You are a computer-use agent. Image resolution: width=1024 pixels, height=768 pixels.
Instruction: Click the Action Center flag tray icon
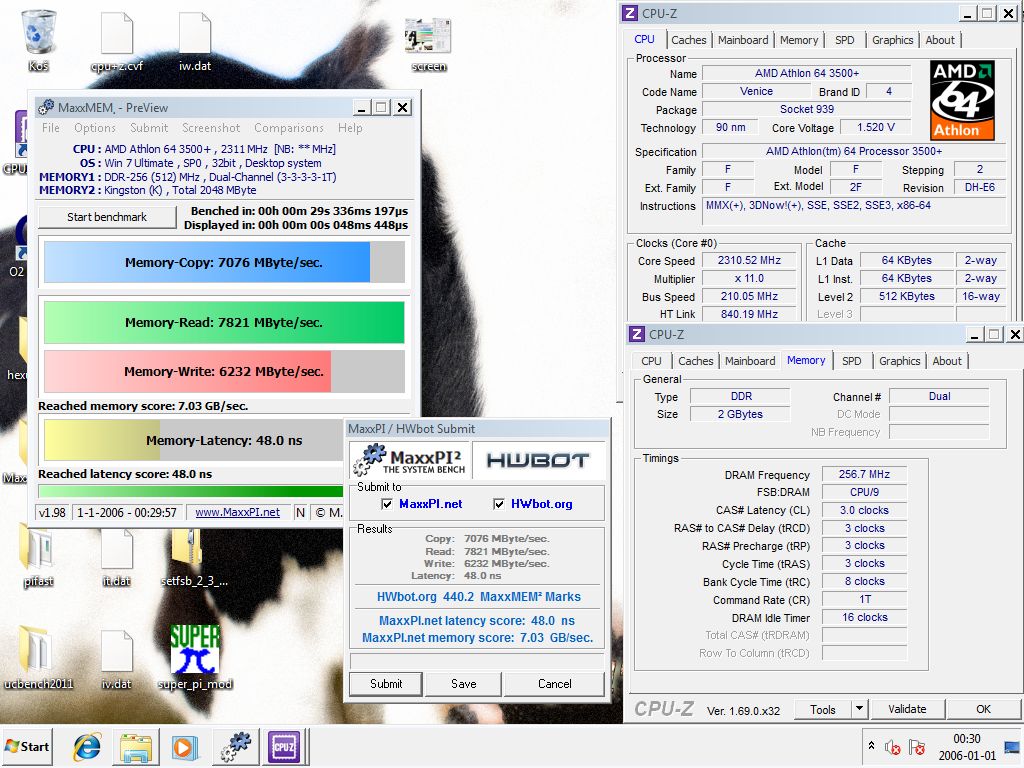(x=916, y=746)
